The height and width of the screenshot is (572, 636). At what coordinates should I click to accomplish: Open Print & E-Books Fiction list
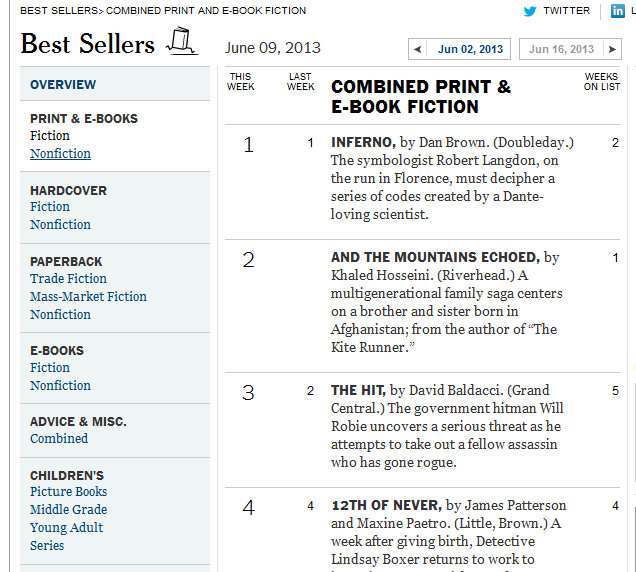50,136
